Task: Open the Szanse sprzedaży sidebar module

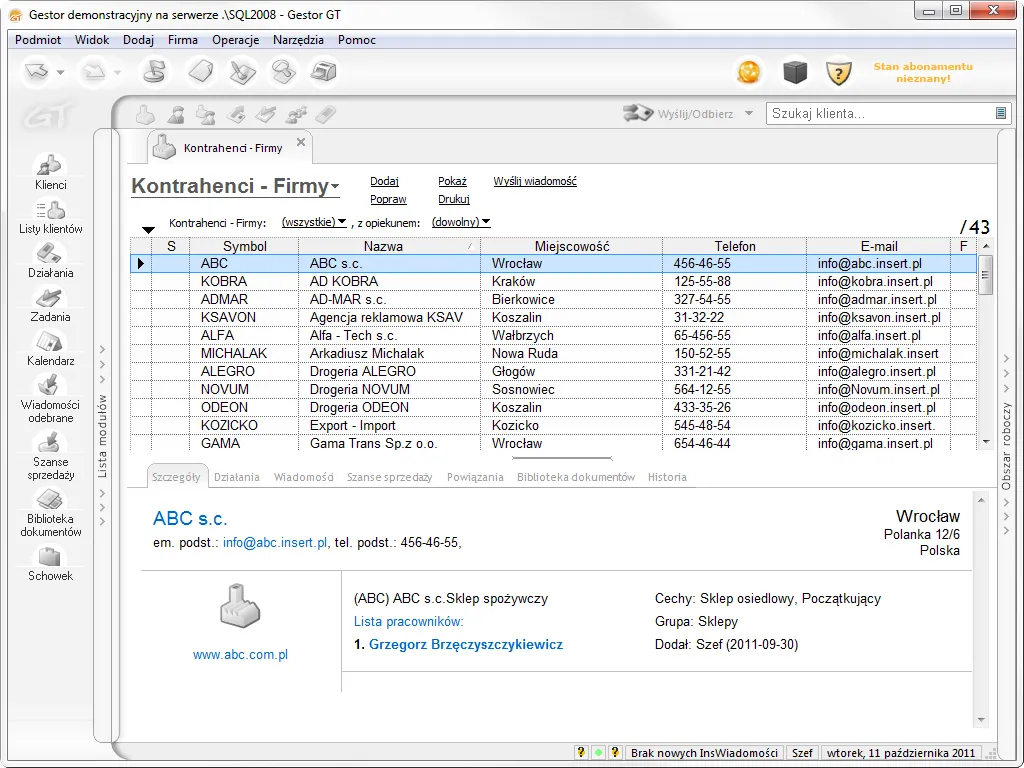Action: [x=51, y=456]
